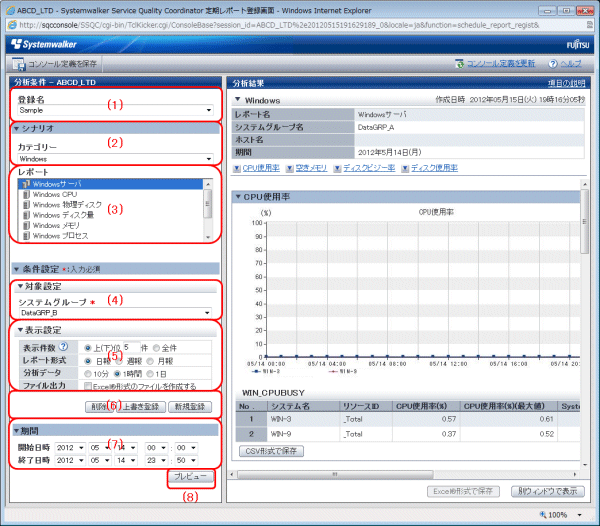This screenshot has width=600, height=526.
Task: Select the 1時間 analysis data radio
Action: (117, 374)
